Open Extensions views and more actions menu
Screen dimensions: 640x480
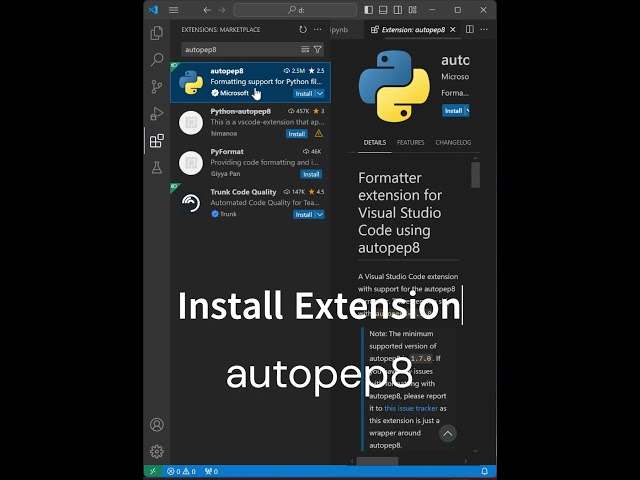[318, 29]
